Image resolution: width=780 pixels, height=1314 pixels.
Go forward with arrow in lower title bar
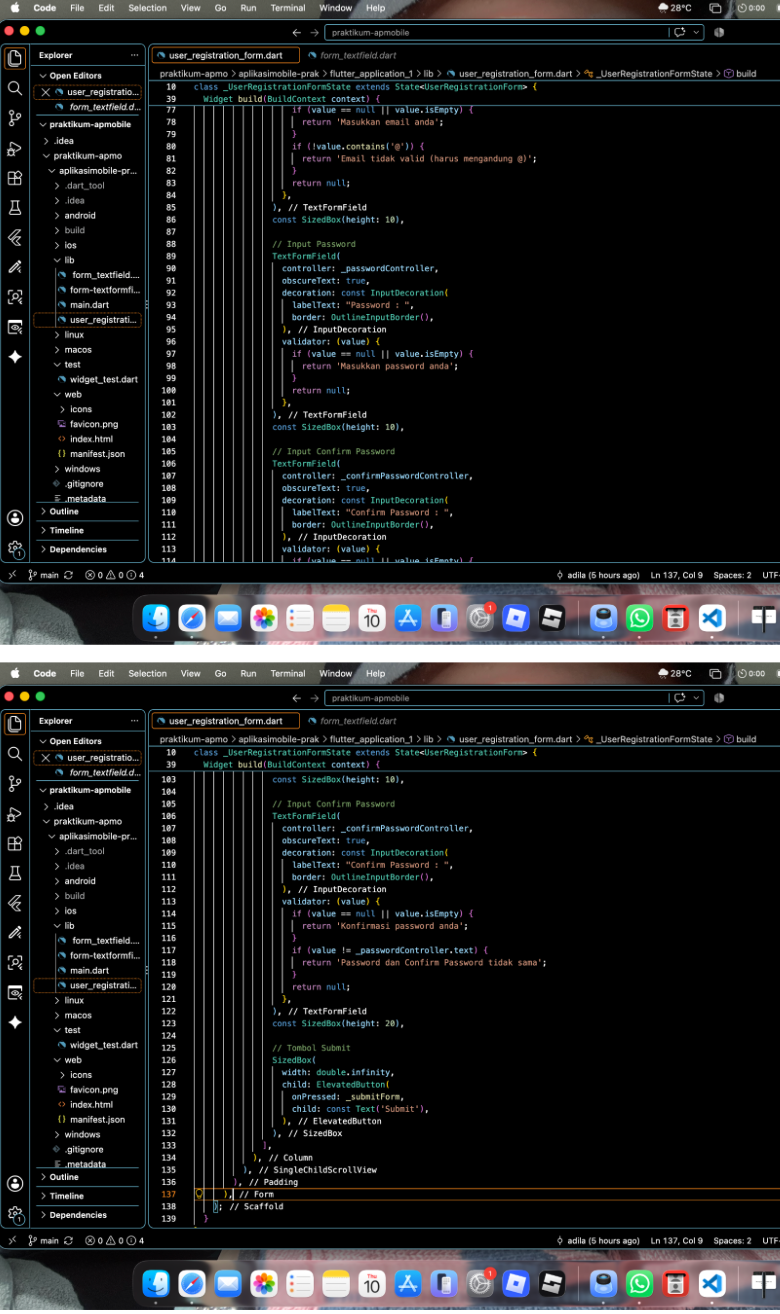(314, 698)
